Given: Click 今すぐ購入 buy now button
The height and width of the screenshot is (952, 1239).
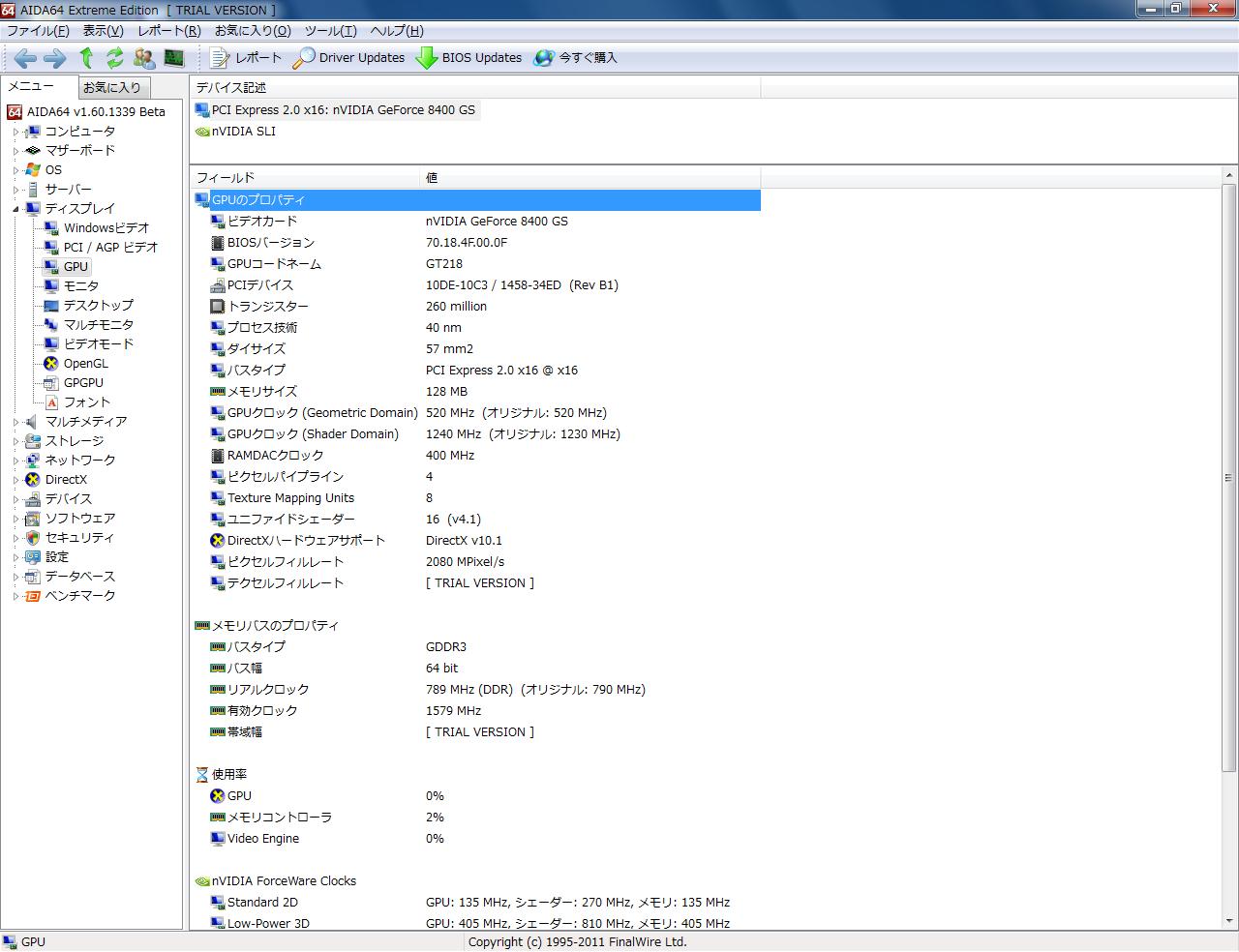Looking at the screenshot, I should pos(575,58).
